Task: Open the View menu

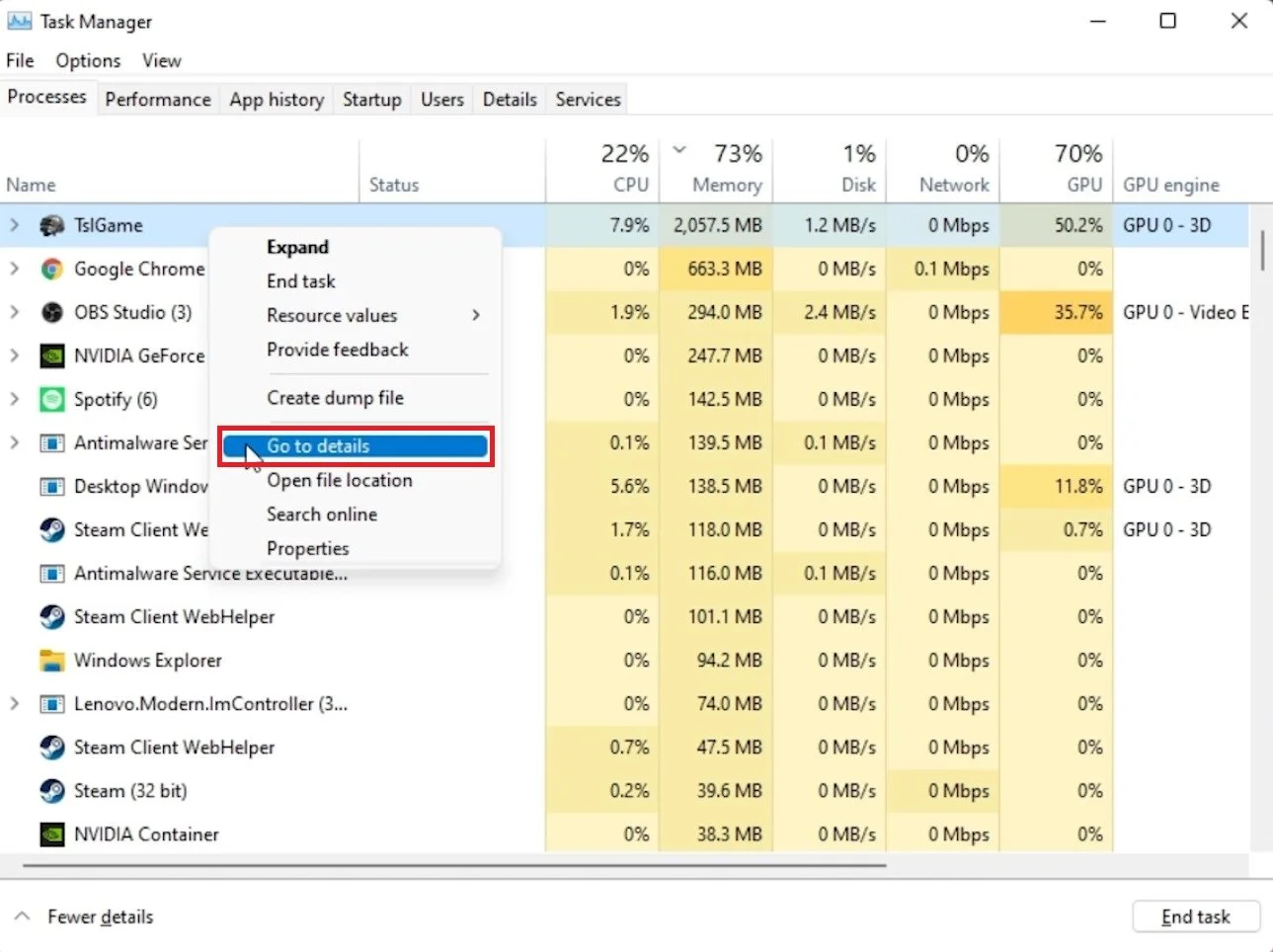Action: point(161,60)
